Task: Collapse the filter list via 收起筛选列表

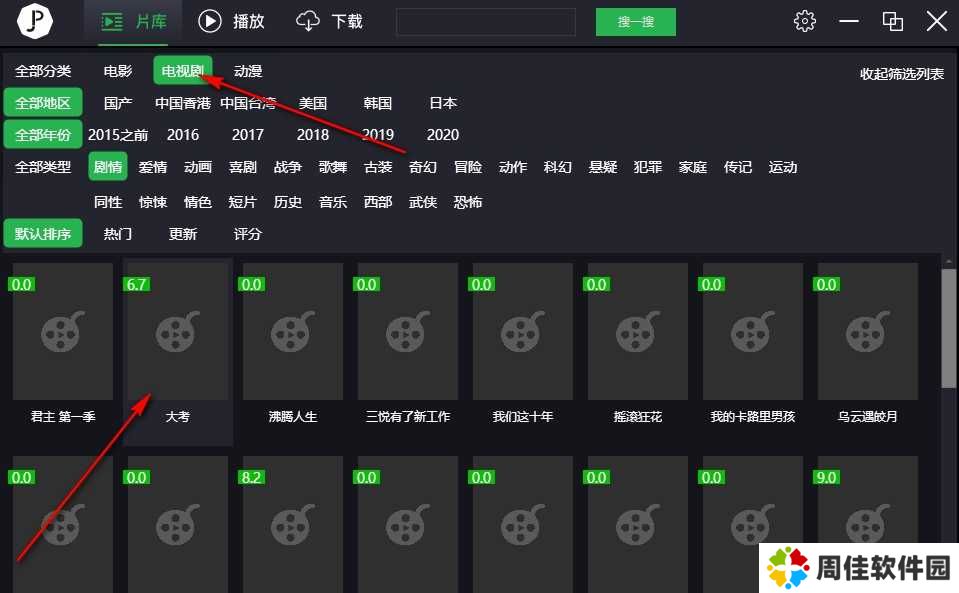Action: pyautogui.click(x=902, y=74)
